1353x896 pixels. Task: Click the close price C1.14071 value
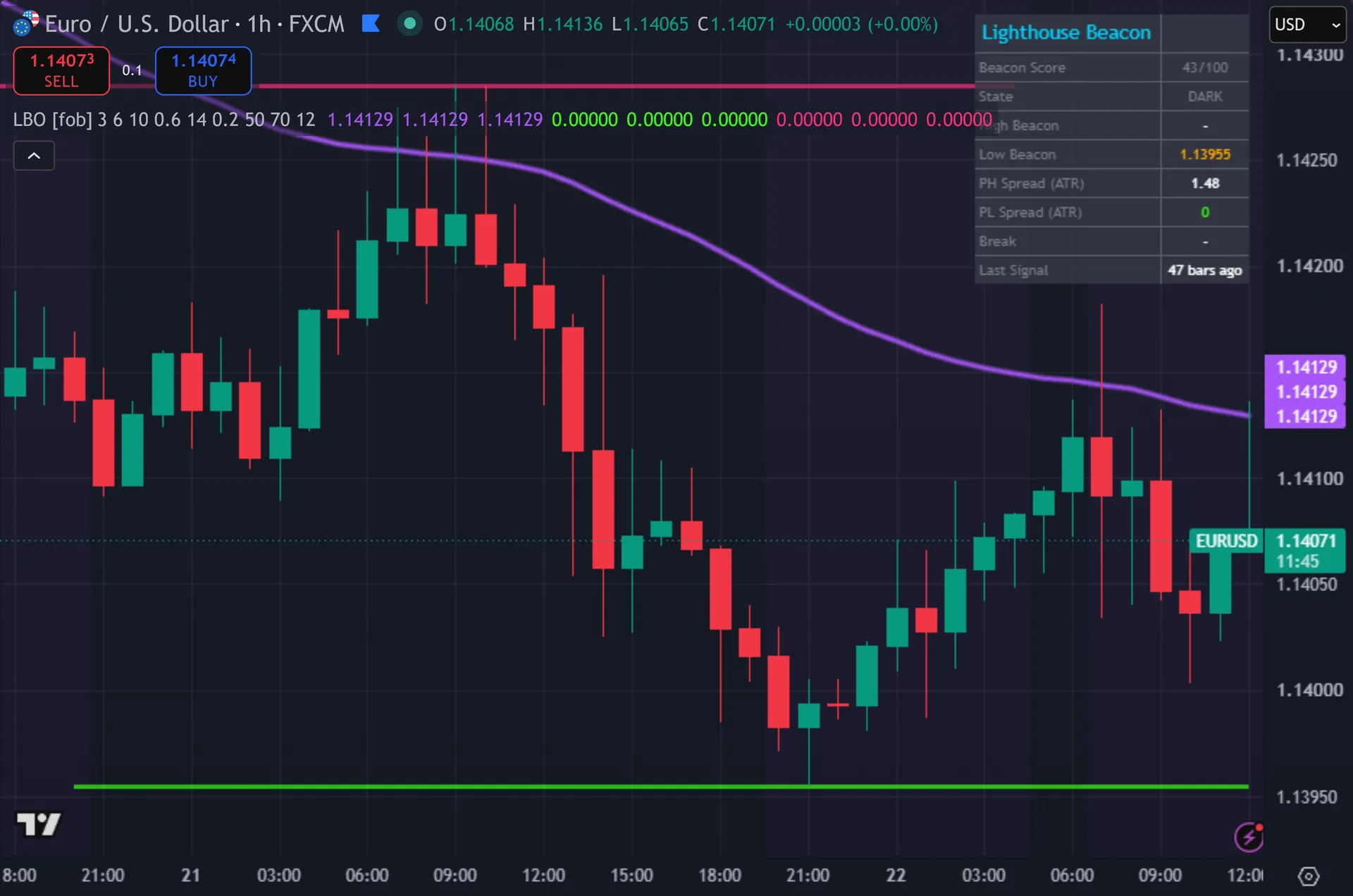click(736, 25)
